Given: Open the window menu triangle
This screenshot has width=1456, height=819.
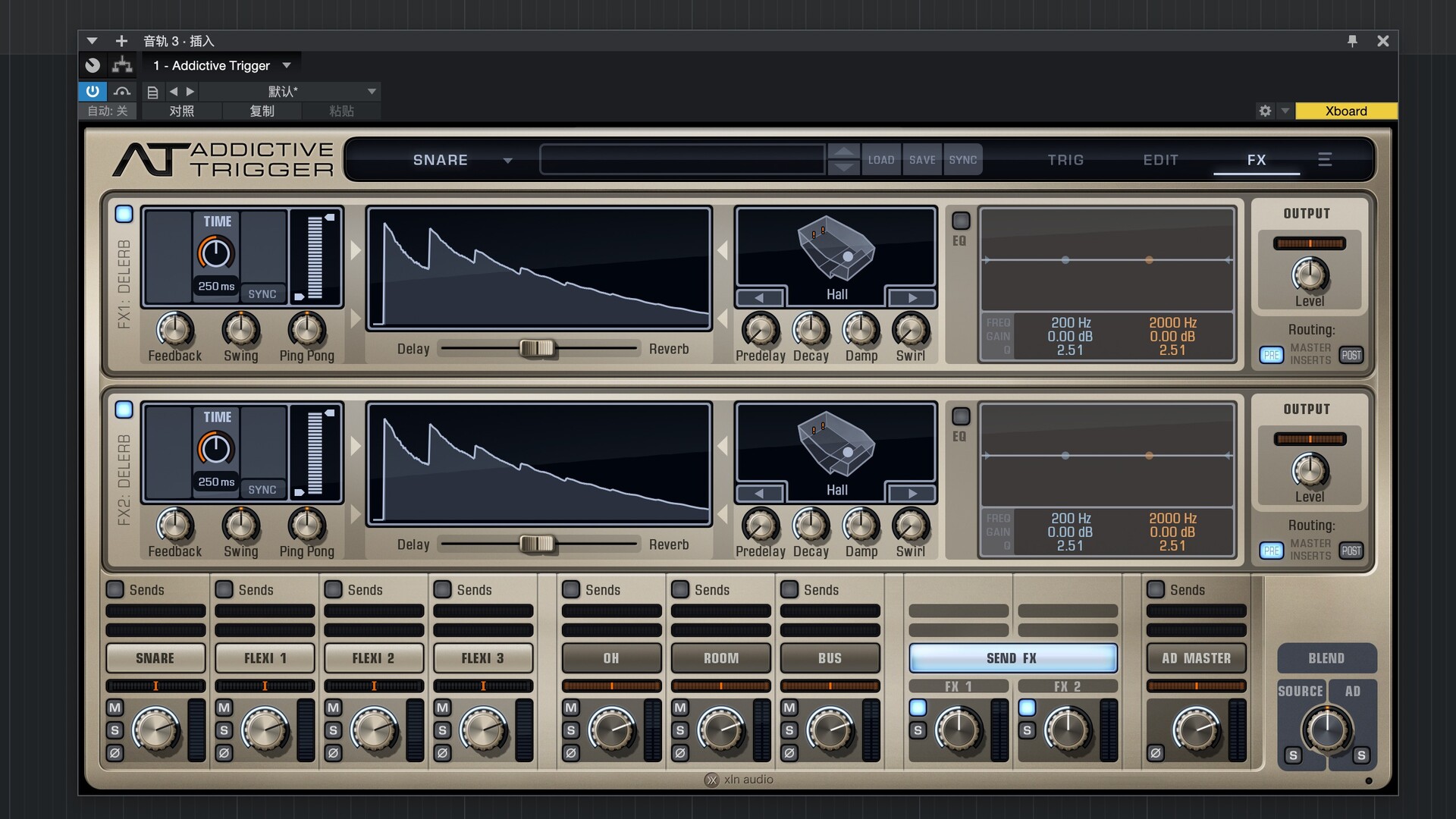Looking at the screenshot, I should coord(92,41).
